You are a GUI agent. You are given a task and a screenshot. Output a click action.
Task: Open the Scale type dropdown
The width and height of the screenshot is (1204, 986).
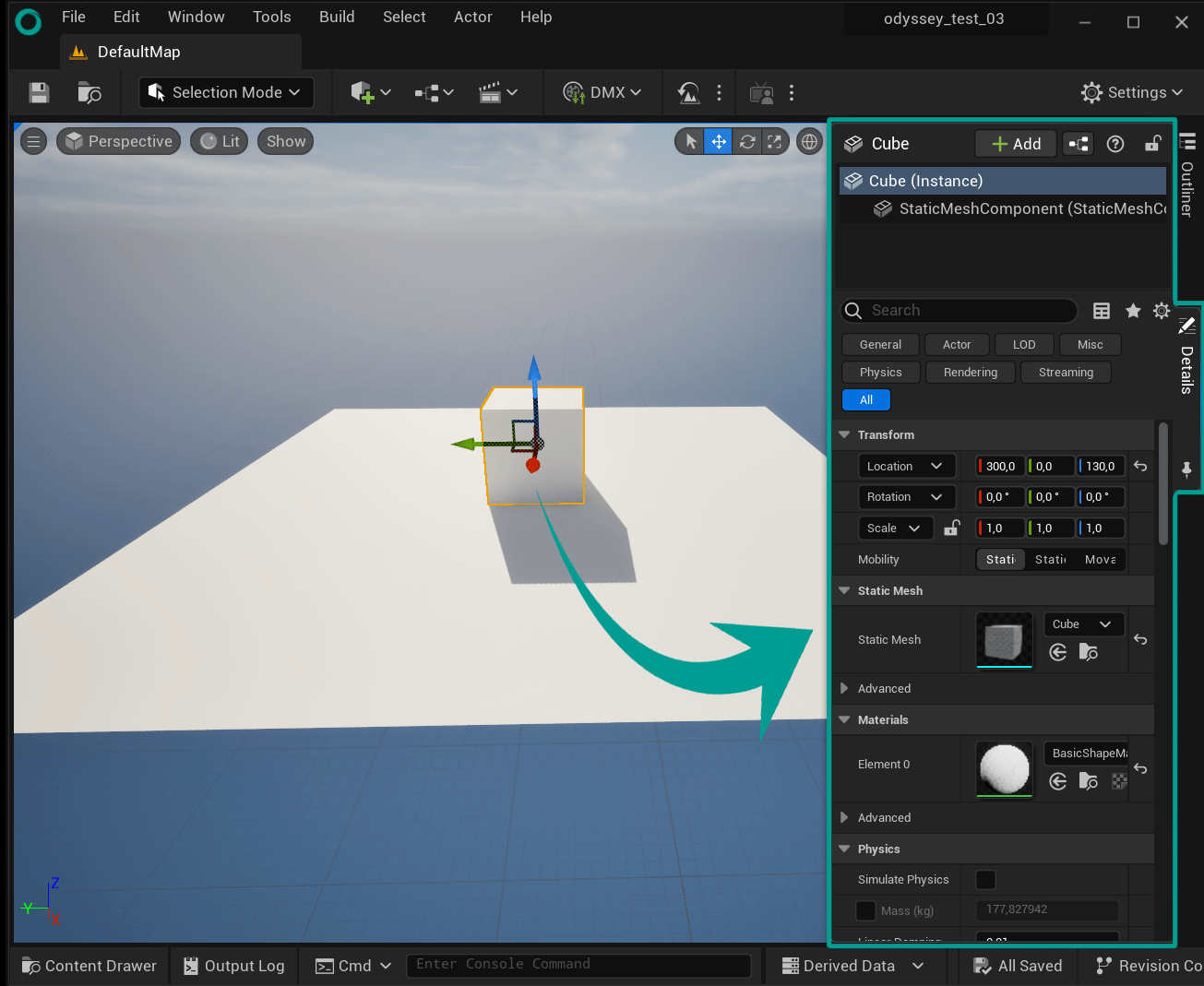895,529
